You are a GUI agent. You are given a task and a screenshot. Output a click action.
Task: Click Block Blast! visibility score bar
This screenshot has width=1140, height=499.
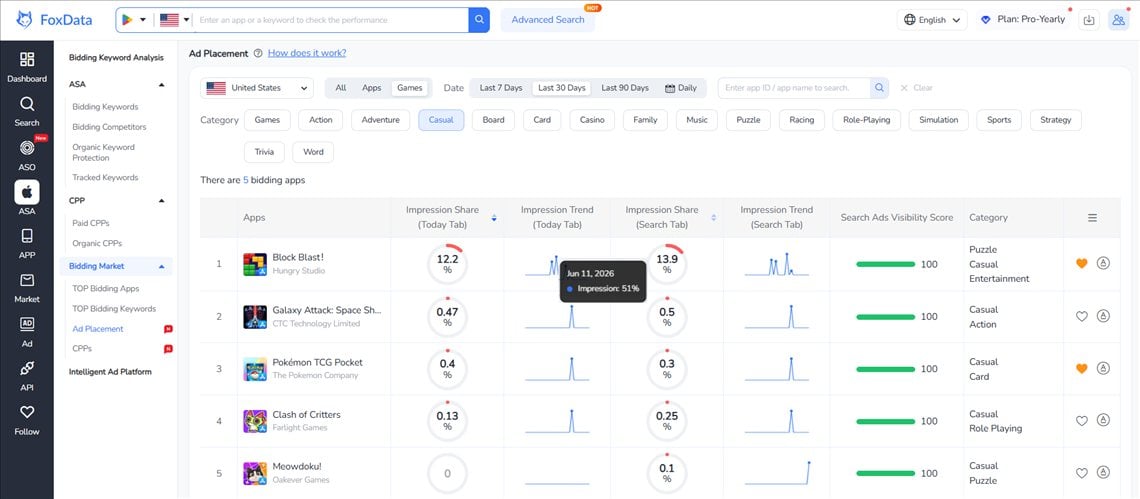(x=886, y=264)
